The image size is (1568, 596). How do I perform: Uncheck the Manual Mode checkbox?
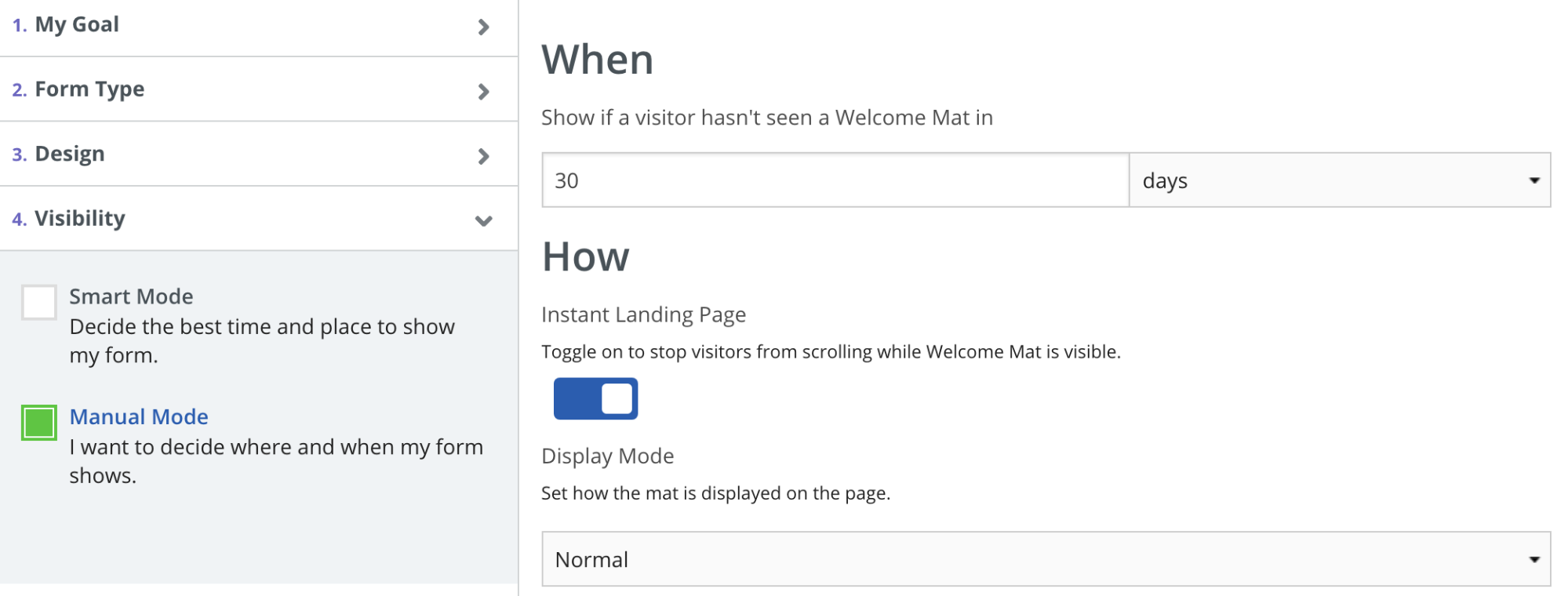point(39,423)
